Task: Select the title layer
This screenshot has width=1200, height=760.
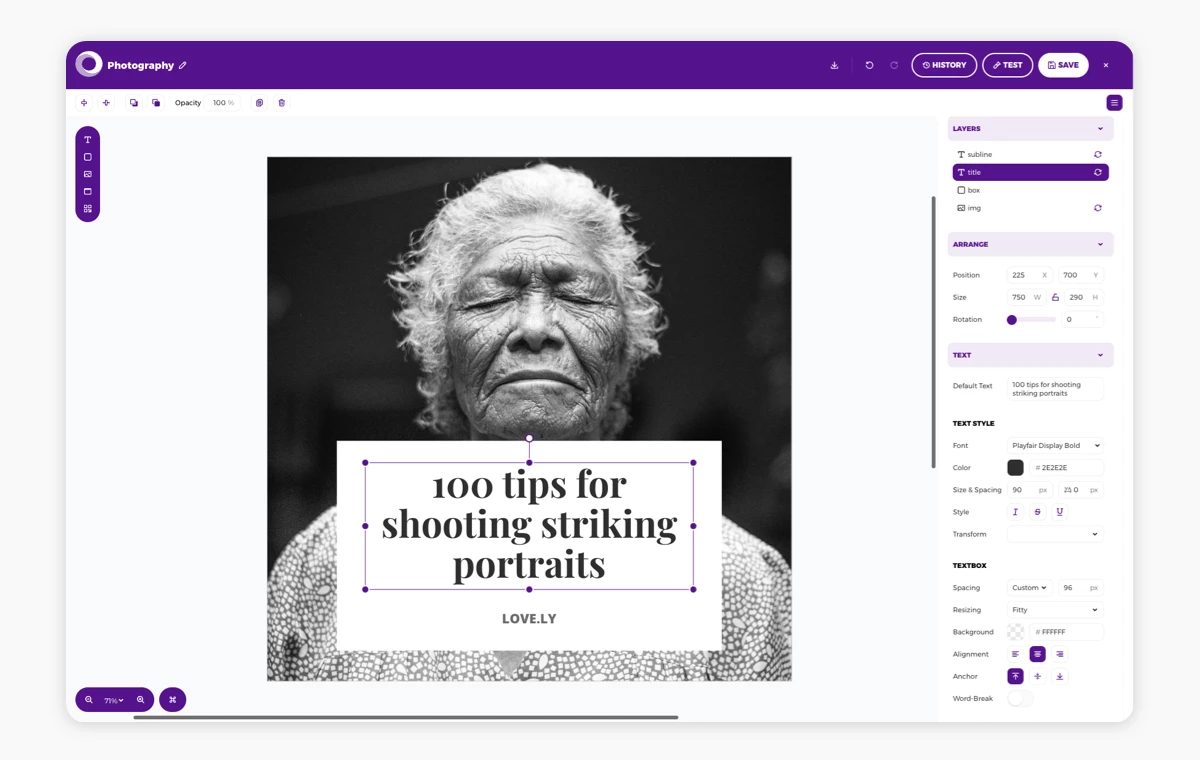Action: pyautogui.click(x=1030, y=173)
